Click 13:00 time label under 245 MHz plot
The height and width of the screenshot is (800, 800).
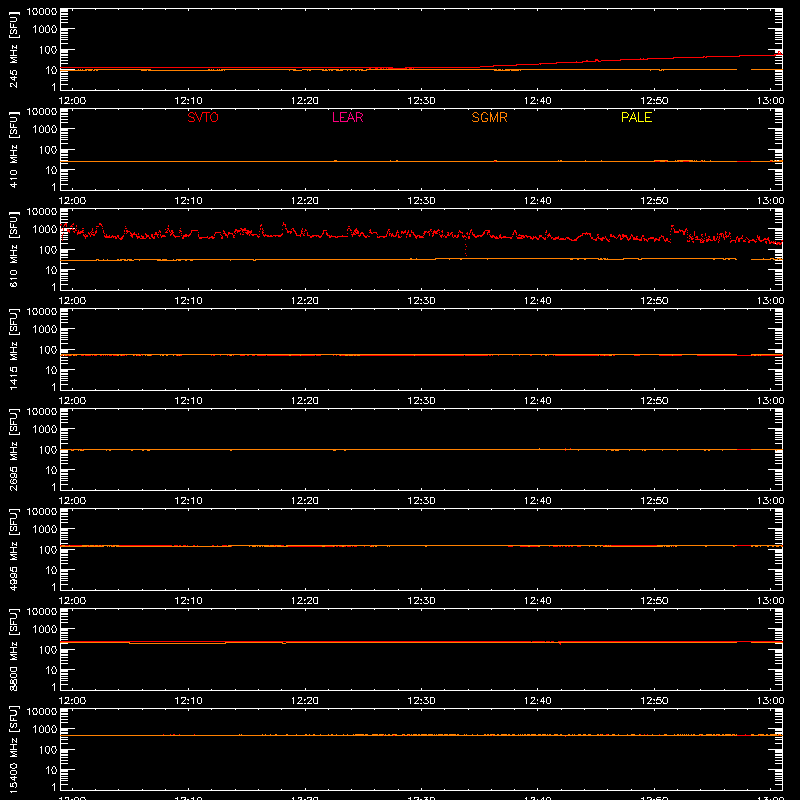tap(770, 101)
